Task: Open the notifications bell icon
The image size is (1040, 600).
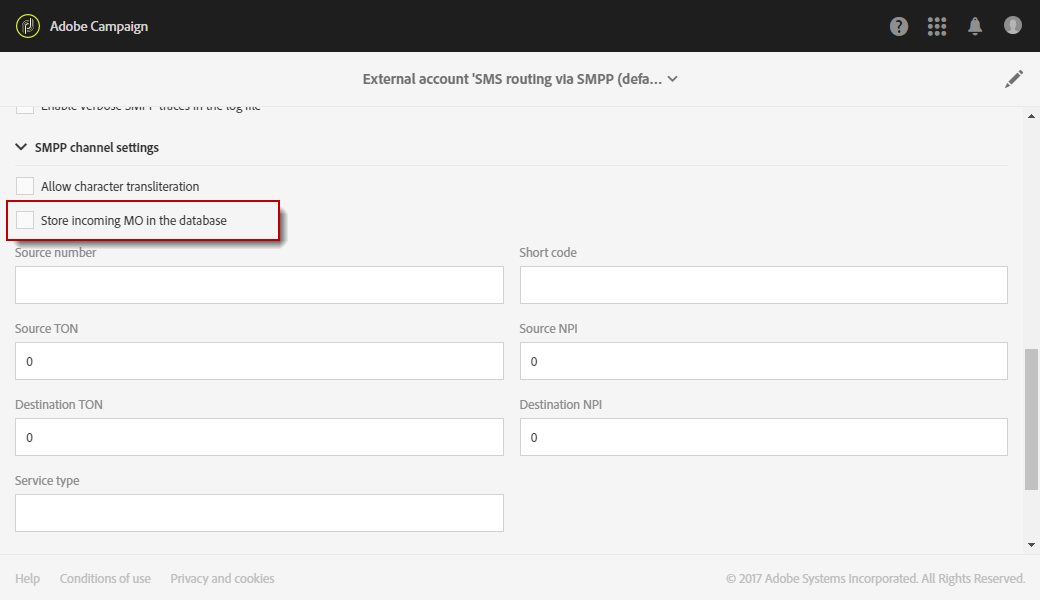Action: click(x=975, y=27)
